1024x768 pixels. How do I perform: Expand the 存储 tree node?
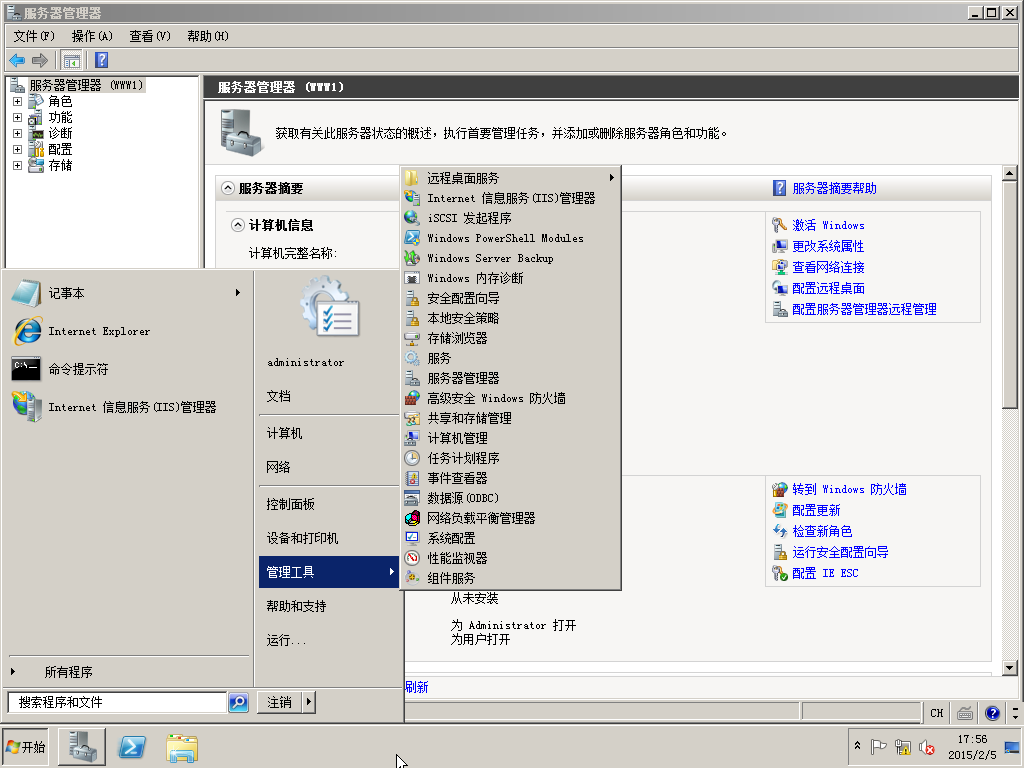(x=18, y=165)
